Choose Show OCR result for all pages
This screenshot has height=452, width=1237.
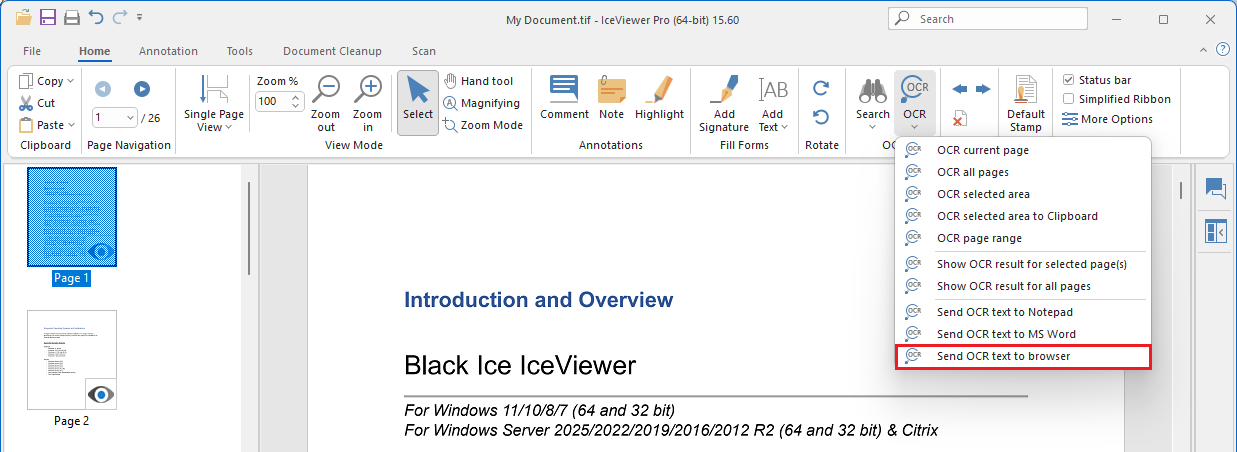click(x=1023, y=286)
